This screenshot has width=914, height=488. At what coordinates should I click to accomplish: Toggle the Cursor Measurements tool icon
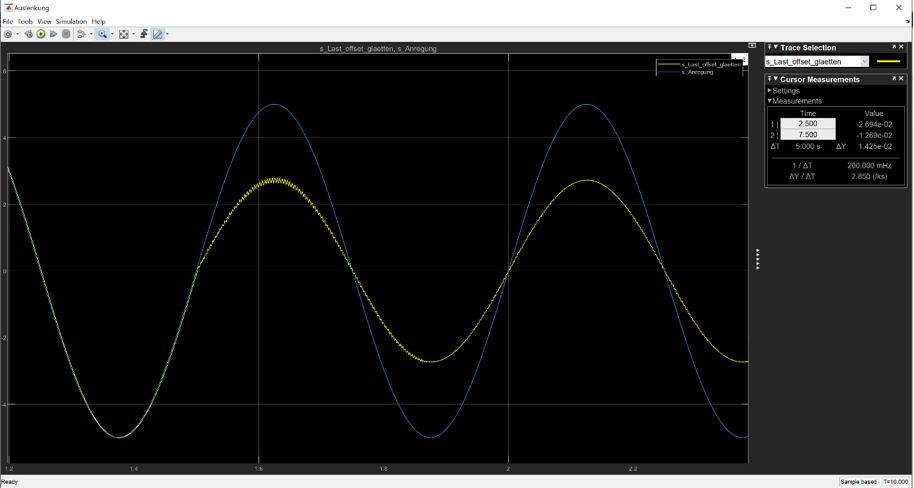(x=157, y=34)
